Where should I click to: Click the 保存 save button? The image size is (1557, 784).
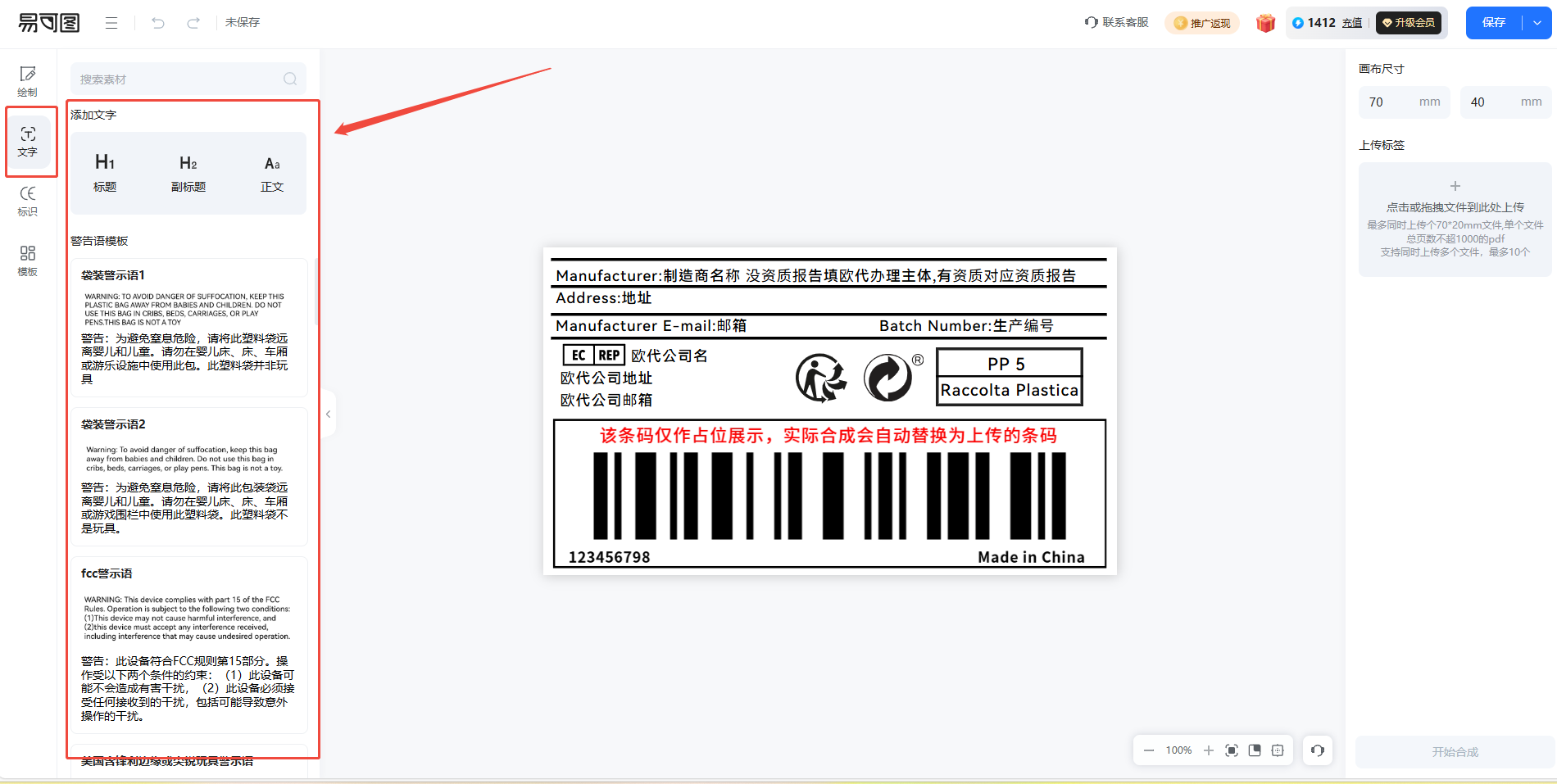pos(1494,23)
